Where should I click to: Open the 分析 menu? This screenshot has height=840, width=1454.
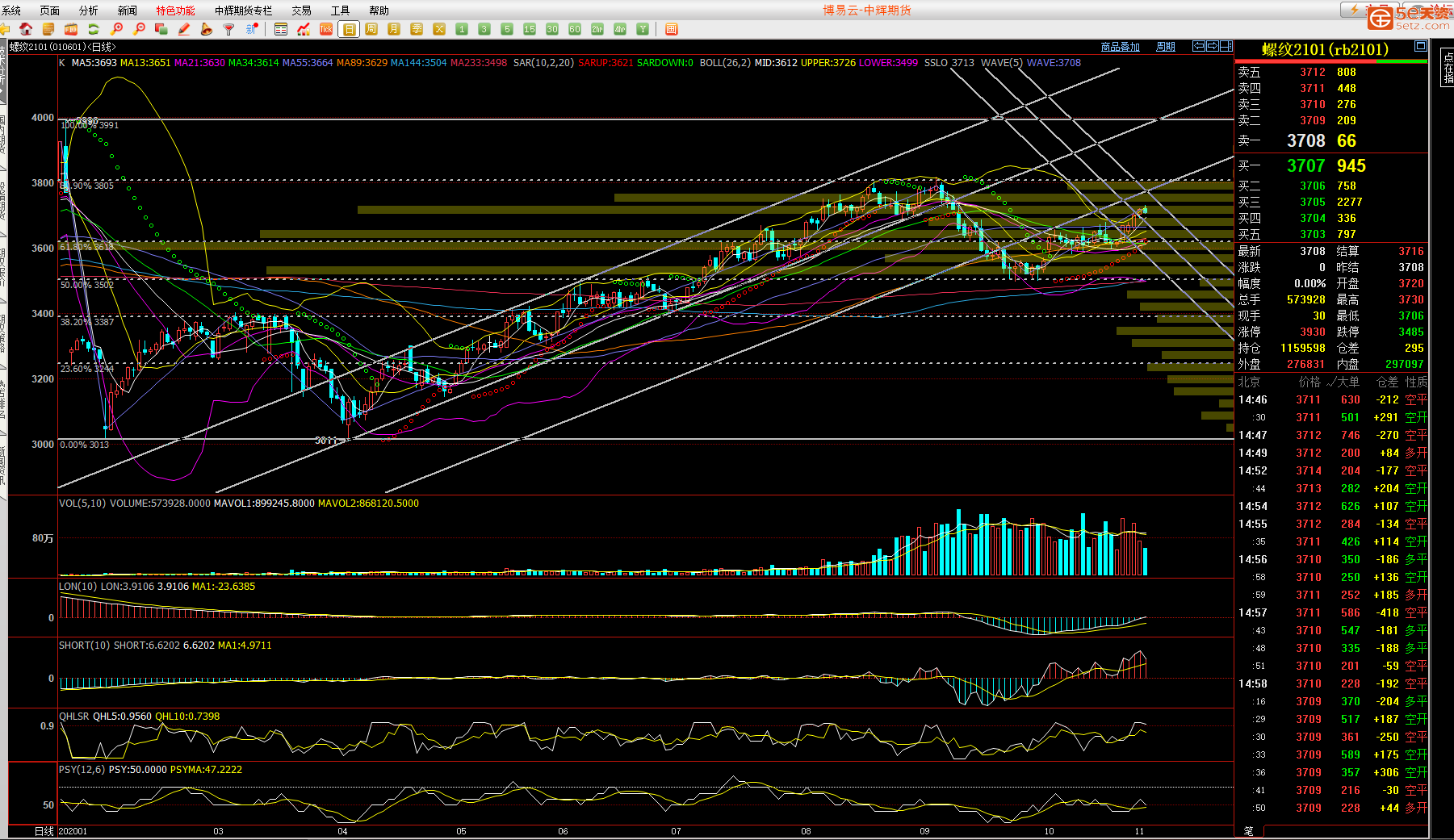(x=89, y=10)
